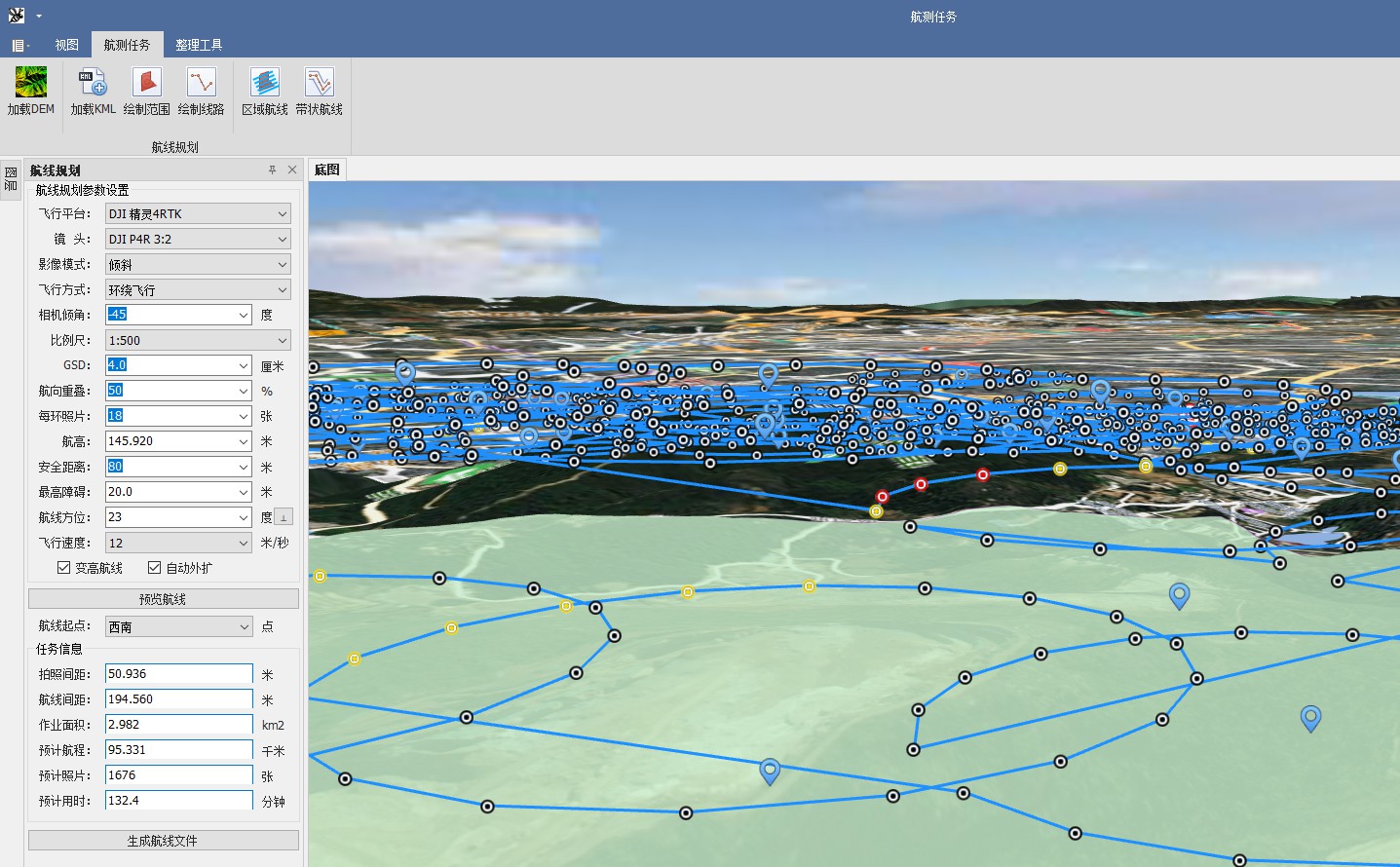Click the 加载KML tool icon

coord(93,92)
